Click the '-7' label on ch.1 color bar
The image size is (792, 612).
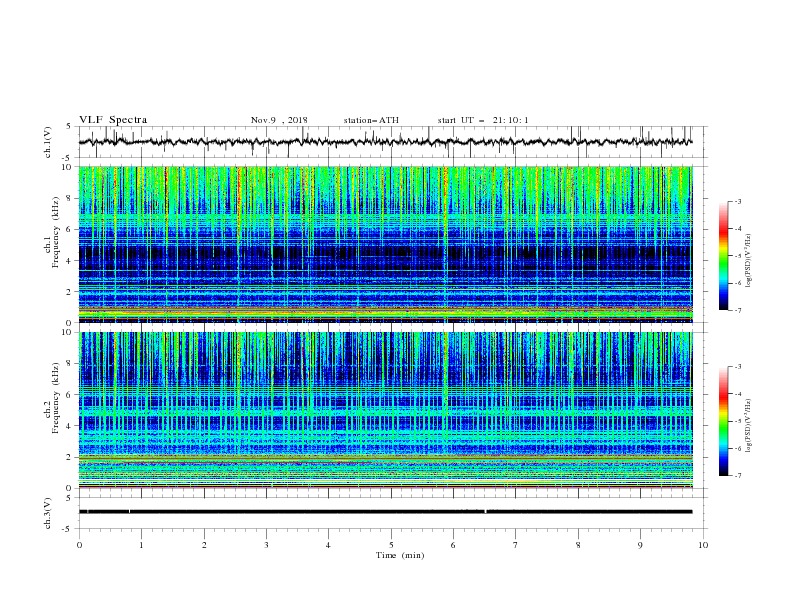tap(737, 310)
